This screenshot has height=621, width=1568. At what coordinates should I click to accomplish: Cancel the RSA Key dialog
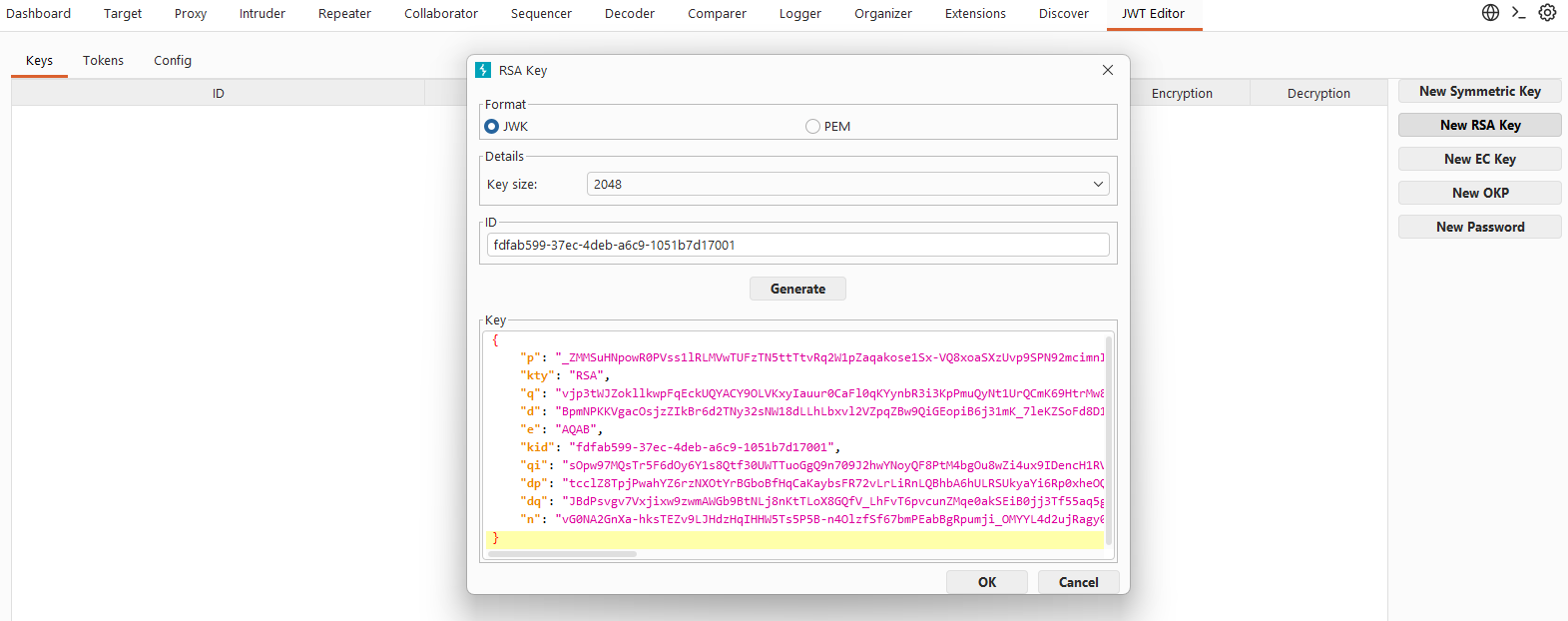point(1079,582)
